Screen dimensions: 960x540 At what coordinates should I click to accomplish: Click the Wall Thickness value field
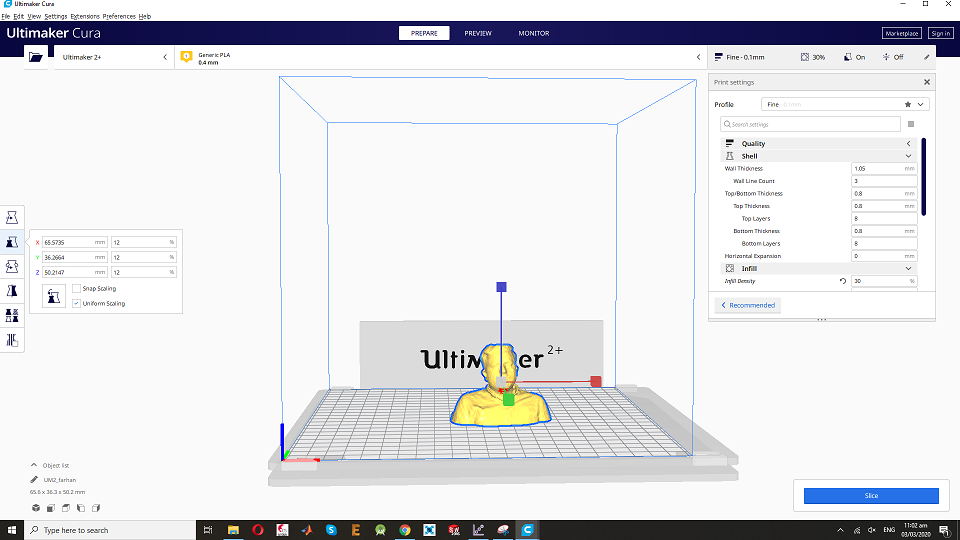pyautogui.click(x=884, y=168)
